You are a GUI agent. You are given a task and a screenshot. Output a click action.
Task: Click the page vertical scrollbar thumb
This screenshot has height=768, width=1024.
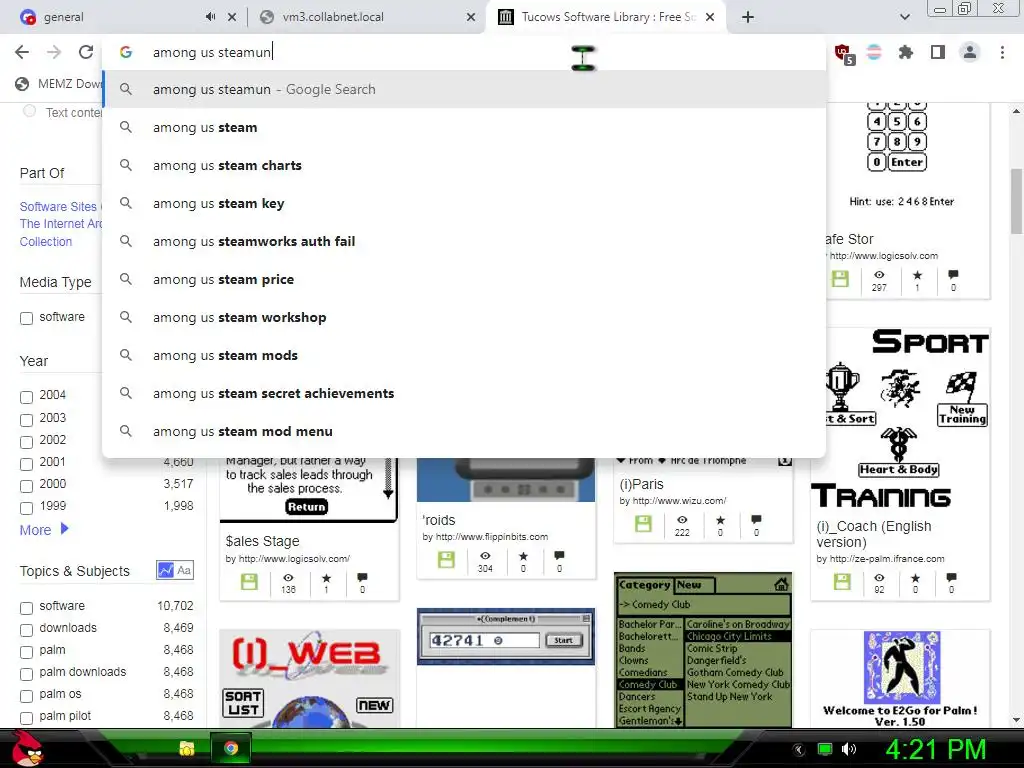point(1016,201)
